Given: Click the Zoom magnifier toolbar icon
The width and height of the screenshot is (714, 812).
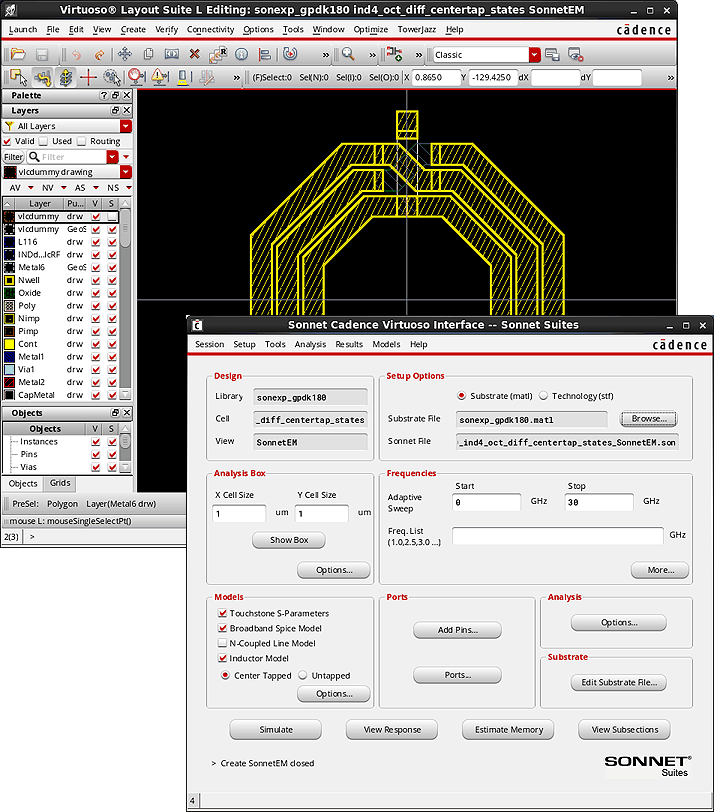Looking at the screenshot, I should pyautogui.click(x=348, y=54).
